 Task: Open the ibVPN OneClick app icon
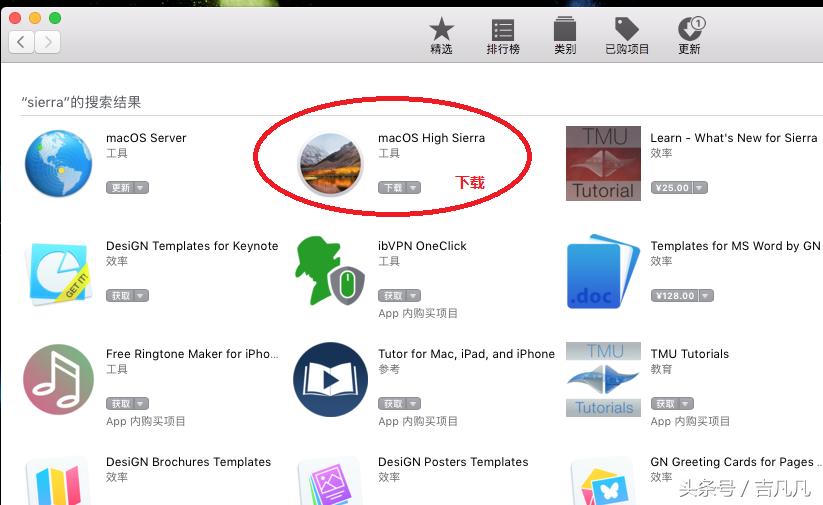330,271
